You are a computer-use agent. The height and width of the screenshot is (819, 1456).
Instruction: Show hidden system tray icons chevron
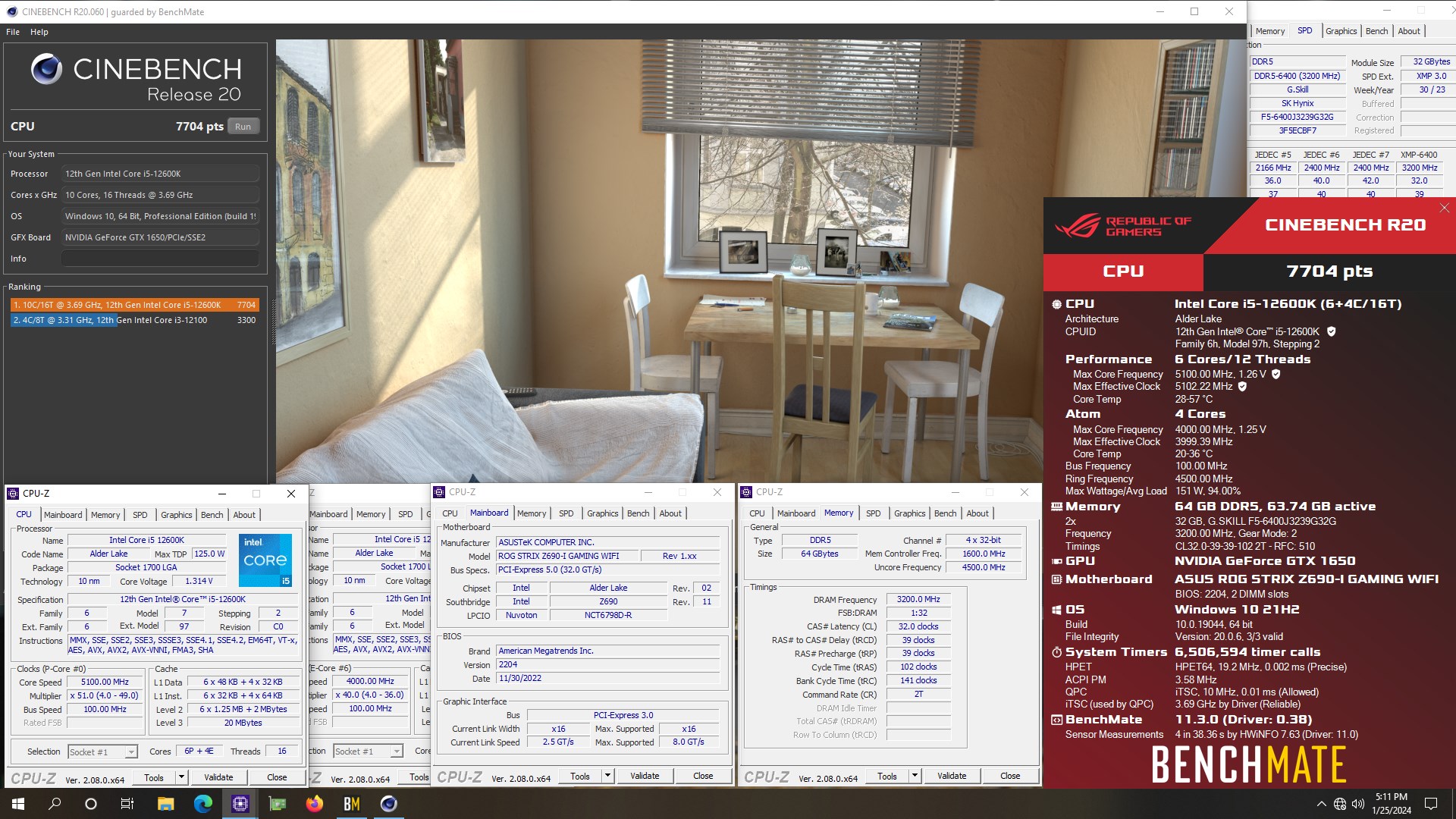1321,804
